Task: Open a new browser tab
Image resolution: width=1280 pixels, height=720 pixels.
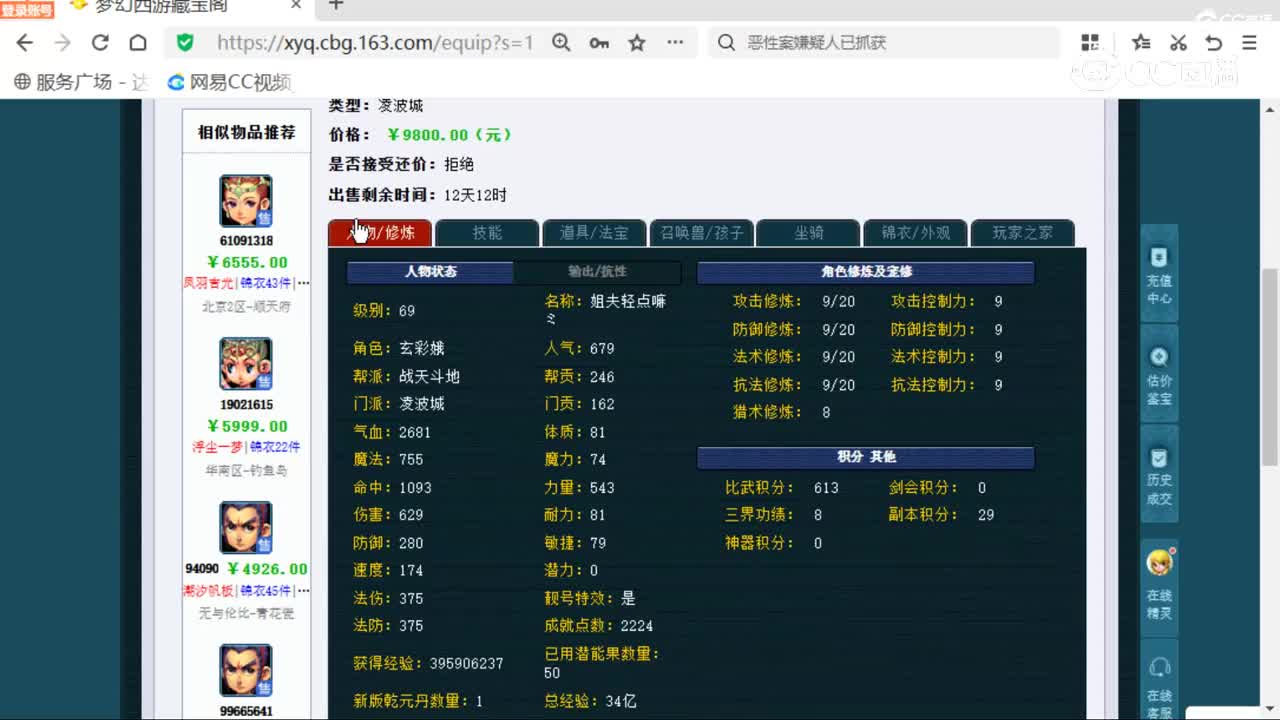Action: [336, 5]
